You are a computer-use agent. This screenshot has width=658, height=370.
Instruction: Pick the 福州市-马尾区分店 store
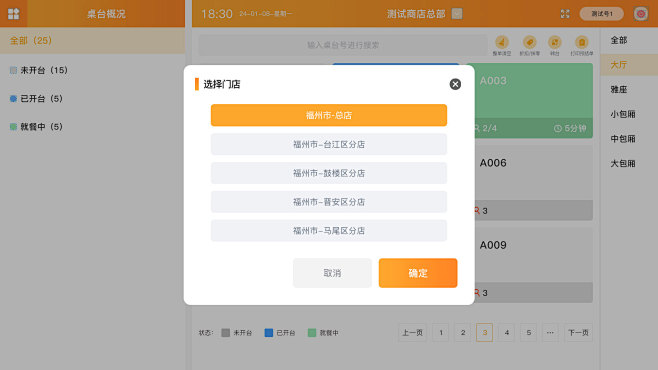click(x=329, y=231)
